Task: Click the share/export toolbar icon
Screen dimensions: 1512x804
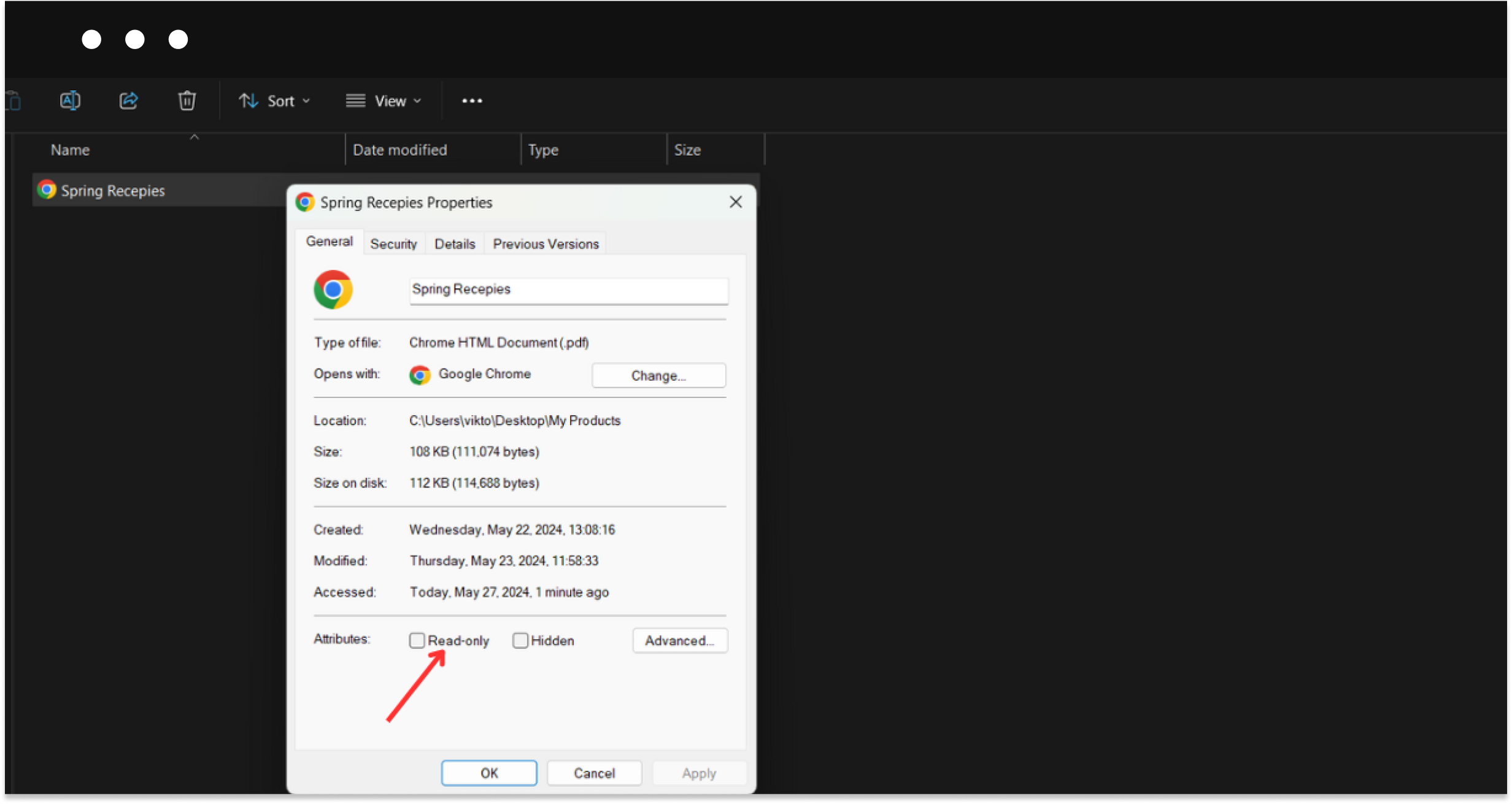Action: (129, 100)
